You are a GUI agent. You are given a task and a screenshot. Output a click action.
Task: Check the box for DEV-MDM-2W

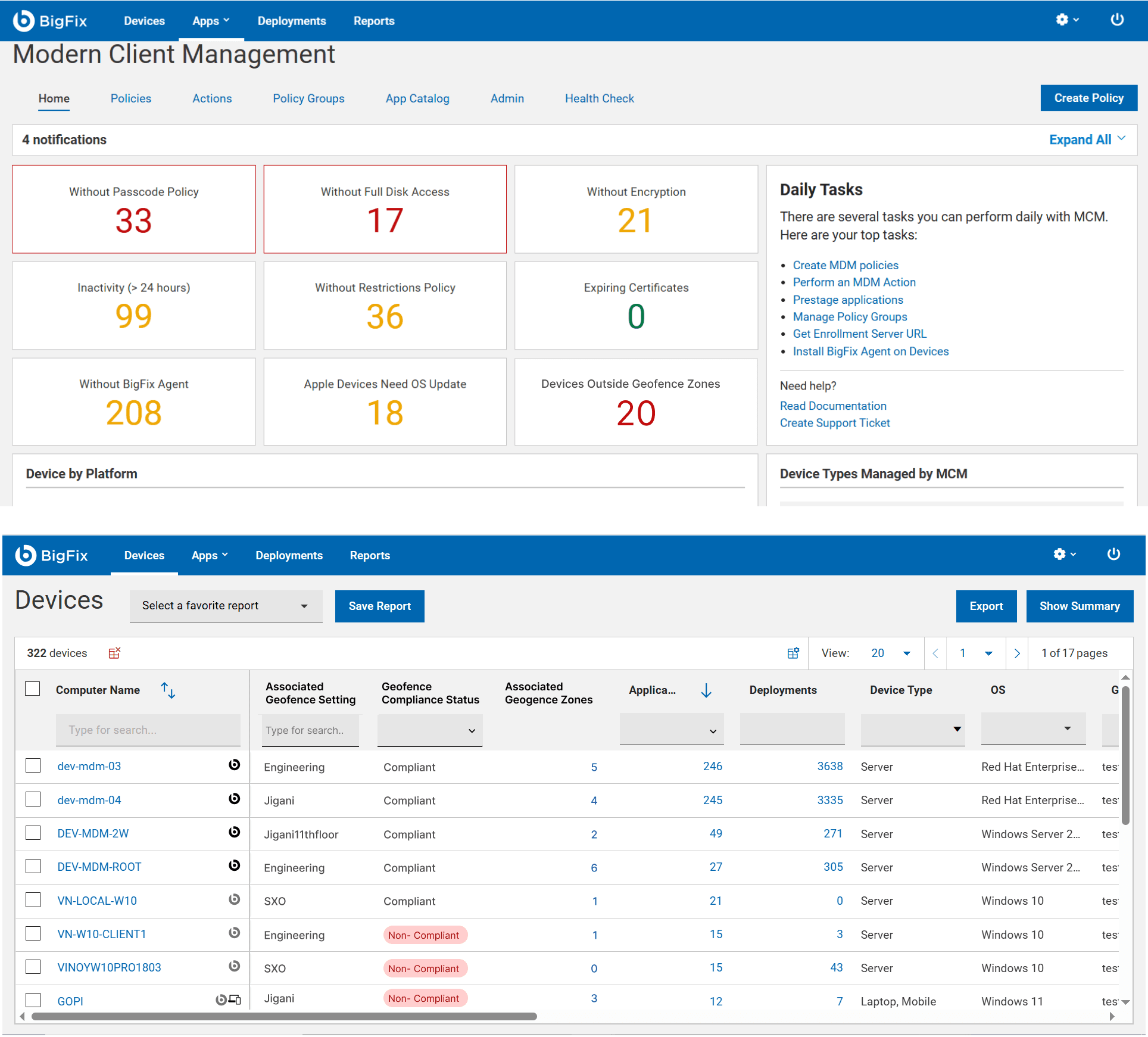tap(33, 833)
